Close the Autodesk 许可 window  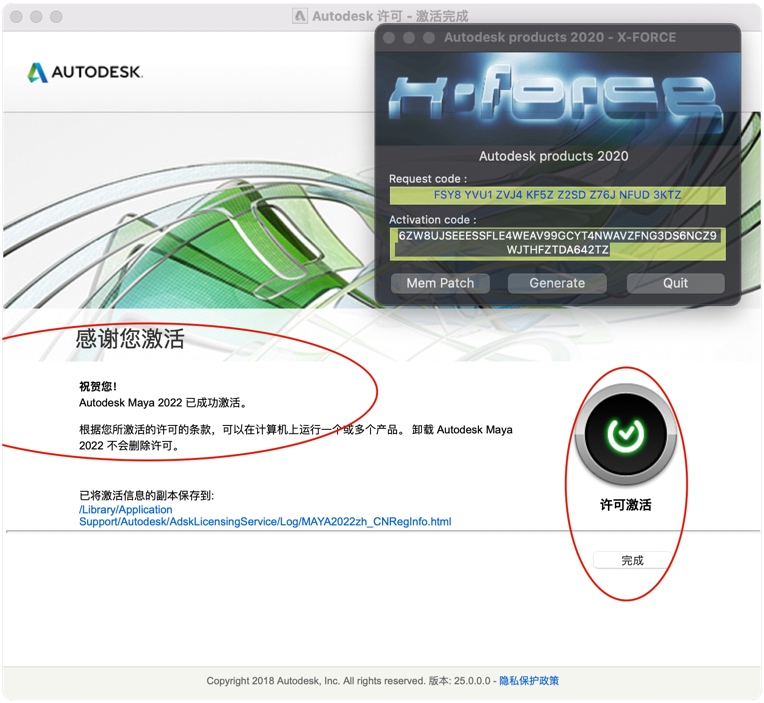pyautogui.click(x=16, y=17)
